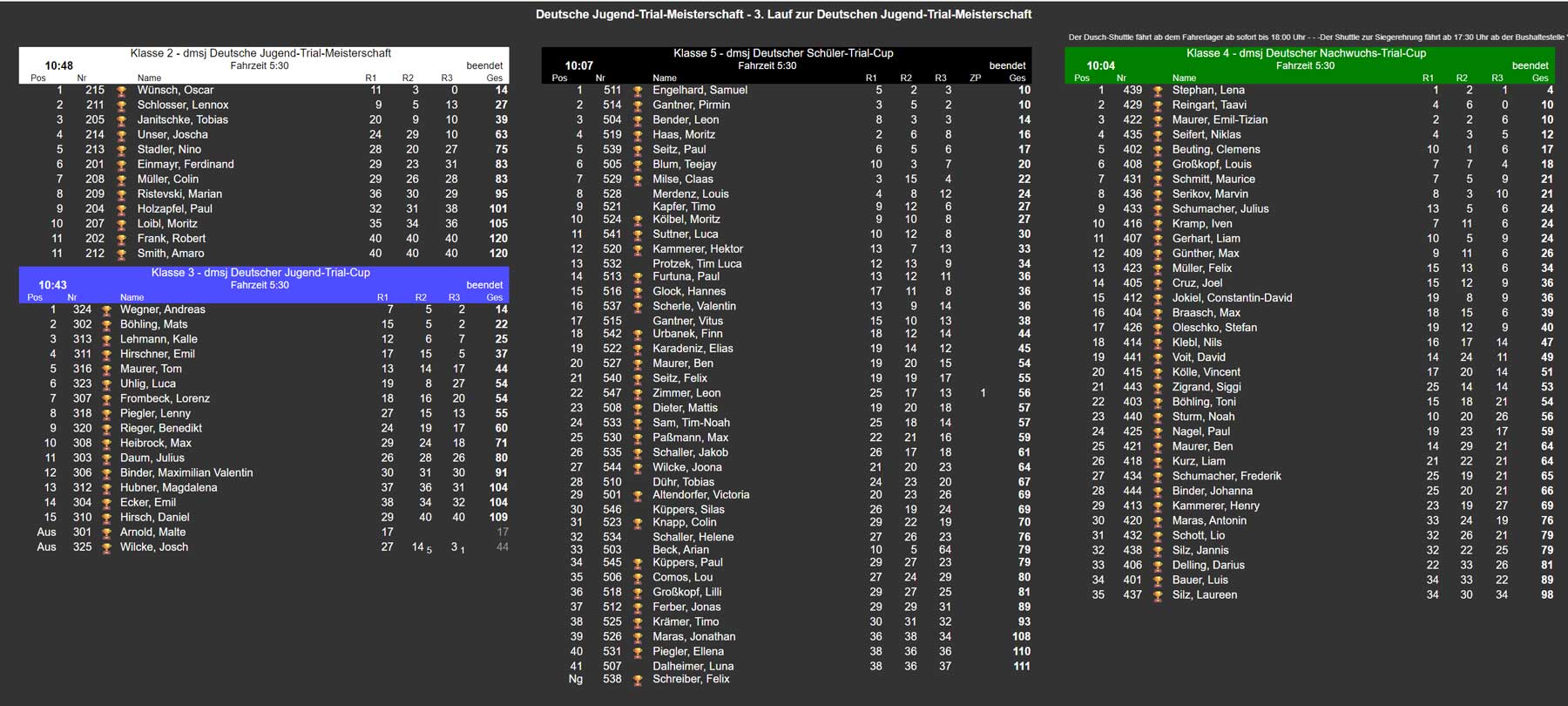Click the trophy icon beside Holzapfel, Paul

coord(122,209)
